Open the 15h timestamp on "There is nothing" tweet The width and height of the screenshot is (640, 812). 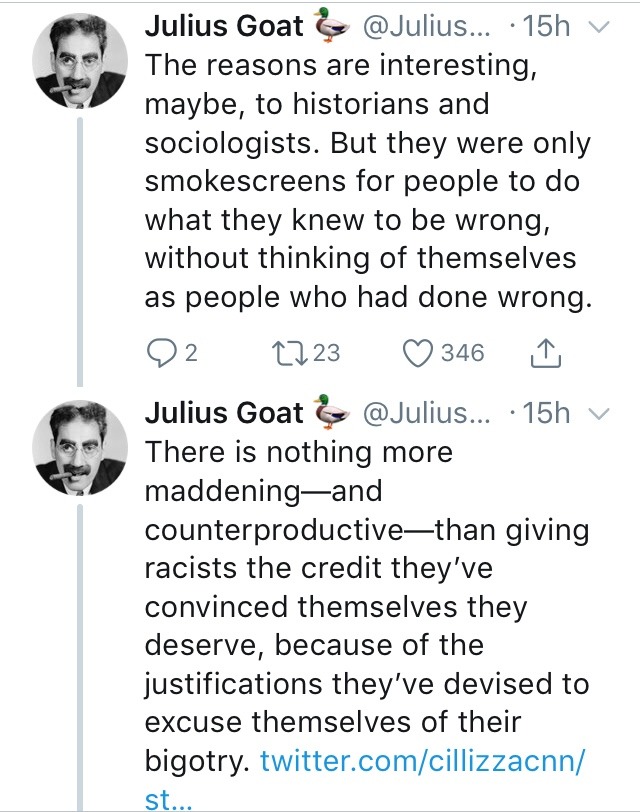point(545,412)
